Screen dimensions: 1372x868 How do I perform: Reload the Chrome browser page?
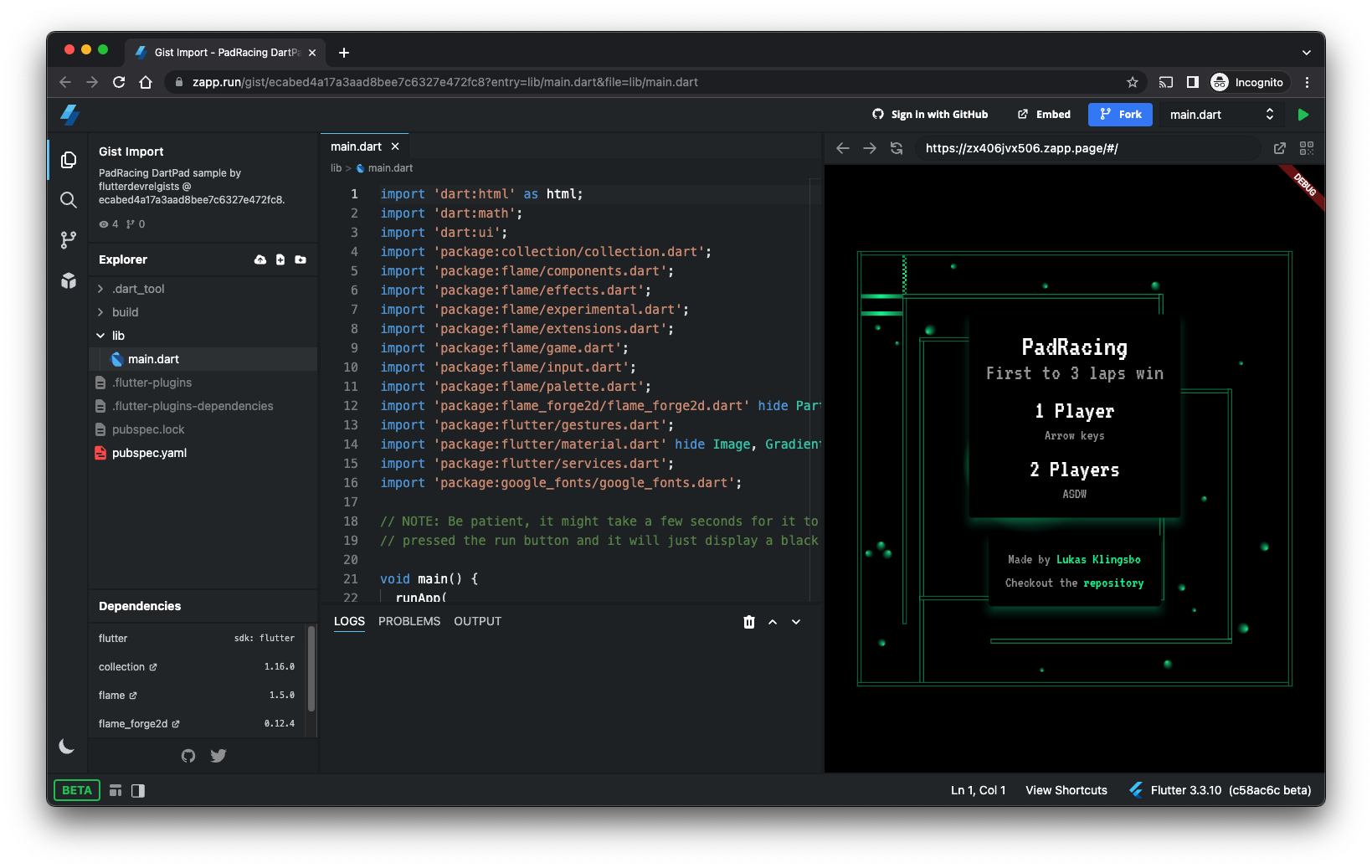(x=119, y=82)
